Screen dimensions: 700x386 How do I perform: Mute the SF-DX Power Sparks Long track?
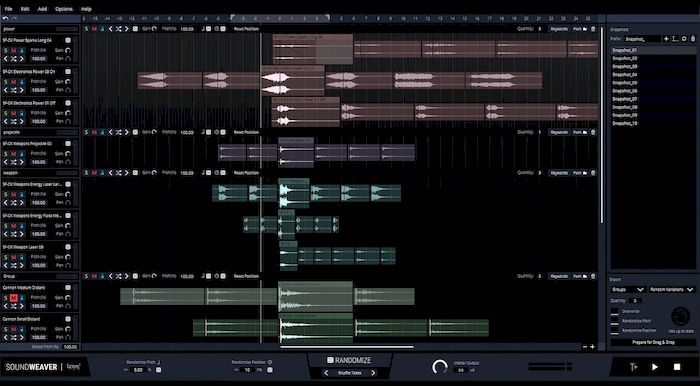(x=13, y=51)
